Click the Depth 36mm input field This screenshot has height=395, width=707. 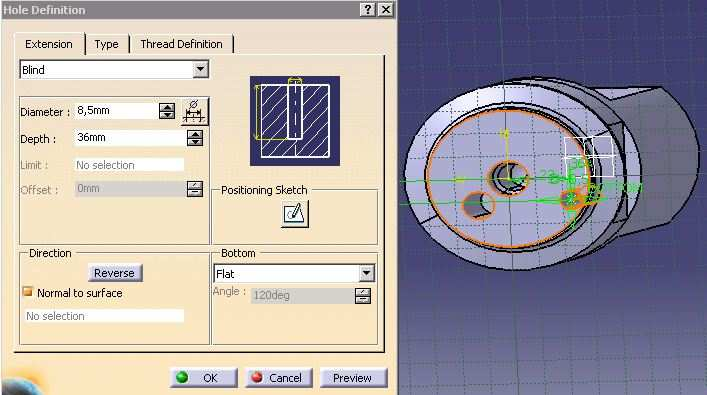pyautogui.click(x=130, y=138)
